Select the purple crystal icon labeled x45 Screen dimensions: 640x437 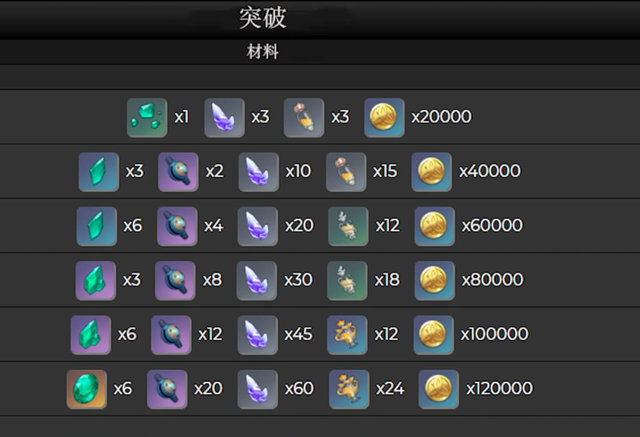point(258,335)
